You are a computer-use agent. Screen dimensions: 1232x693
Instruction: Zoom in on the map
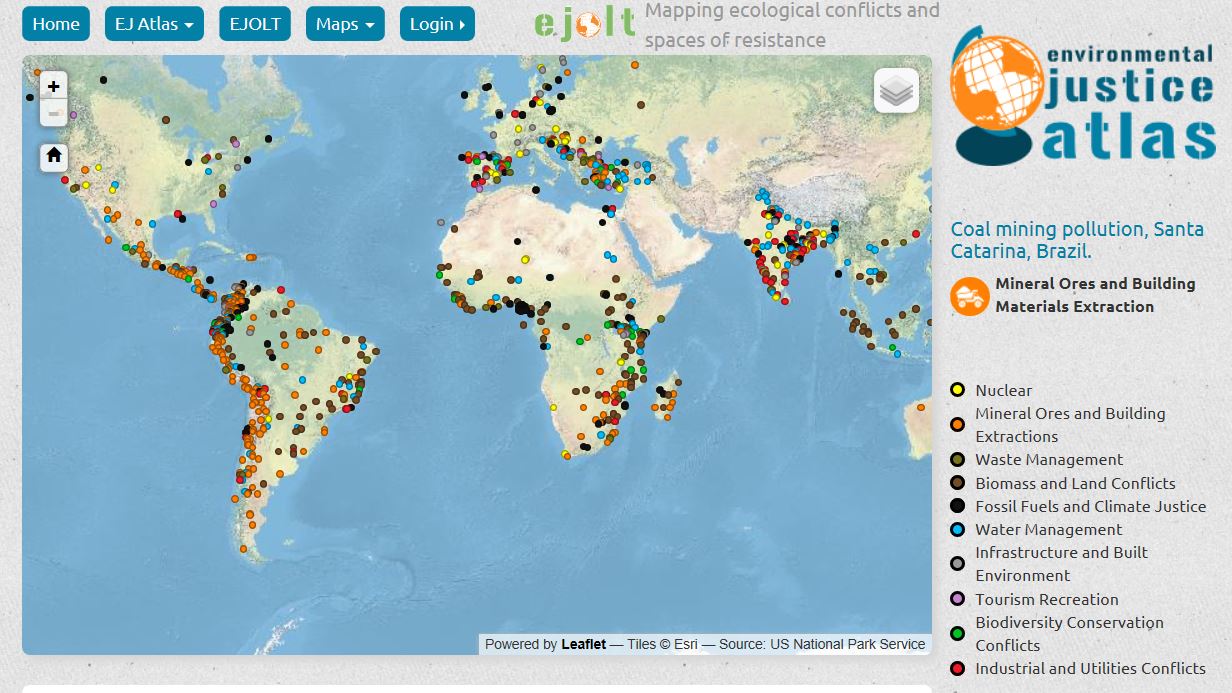[x=54, y=86]
